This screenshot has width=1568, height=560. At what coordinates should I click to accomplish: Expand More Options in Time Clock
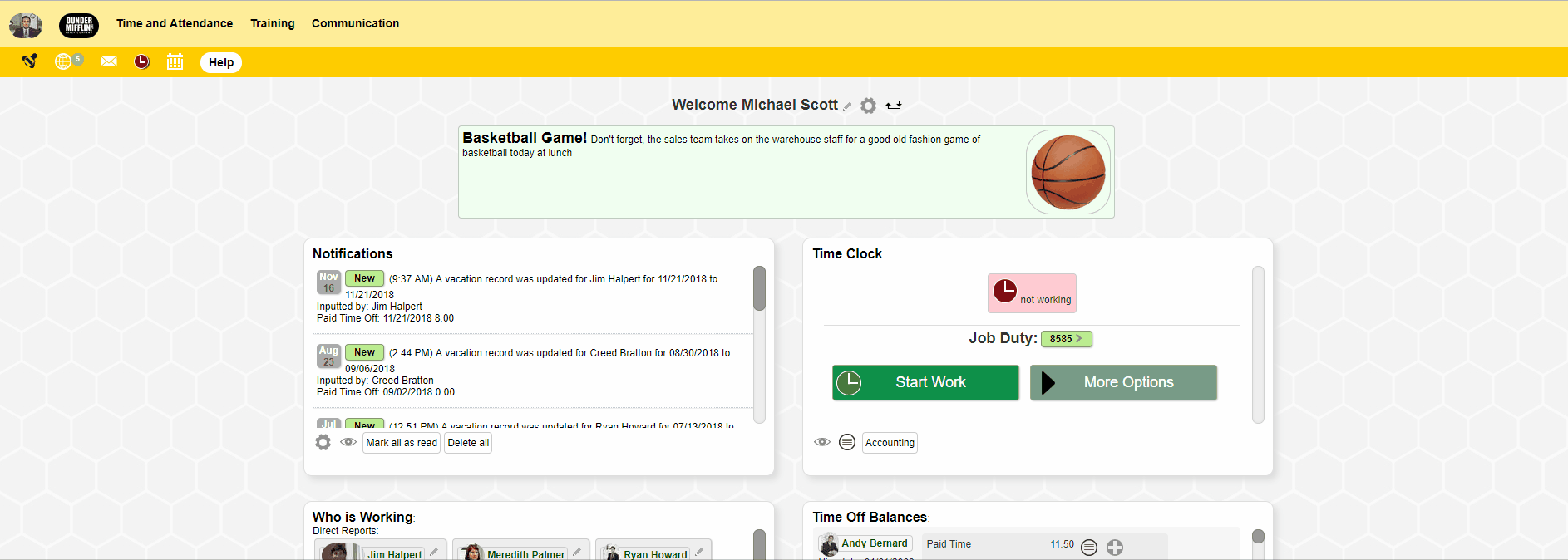click(x=1123, y=382)
